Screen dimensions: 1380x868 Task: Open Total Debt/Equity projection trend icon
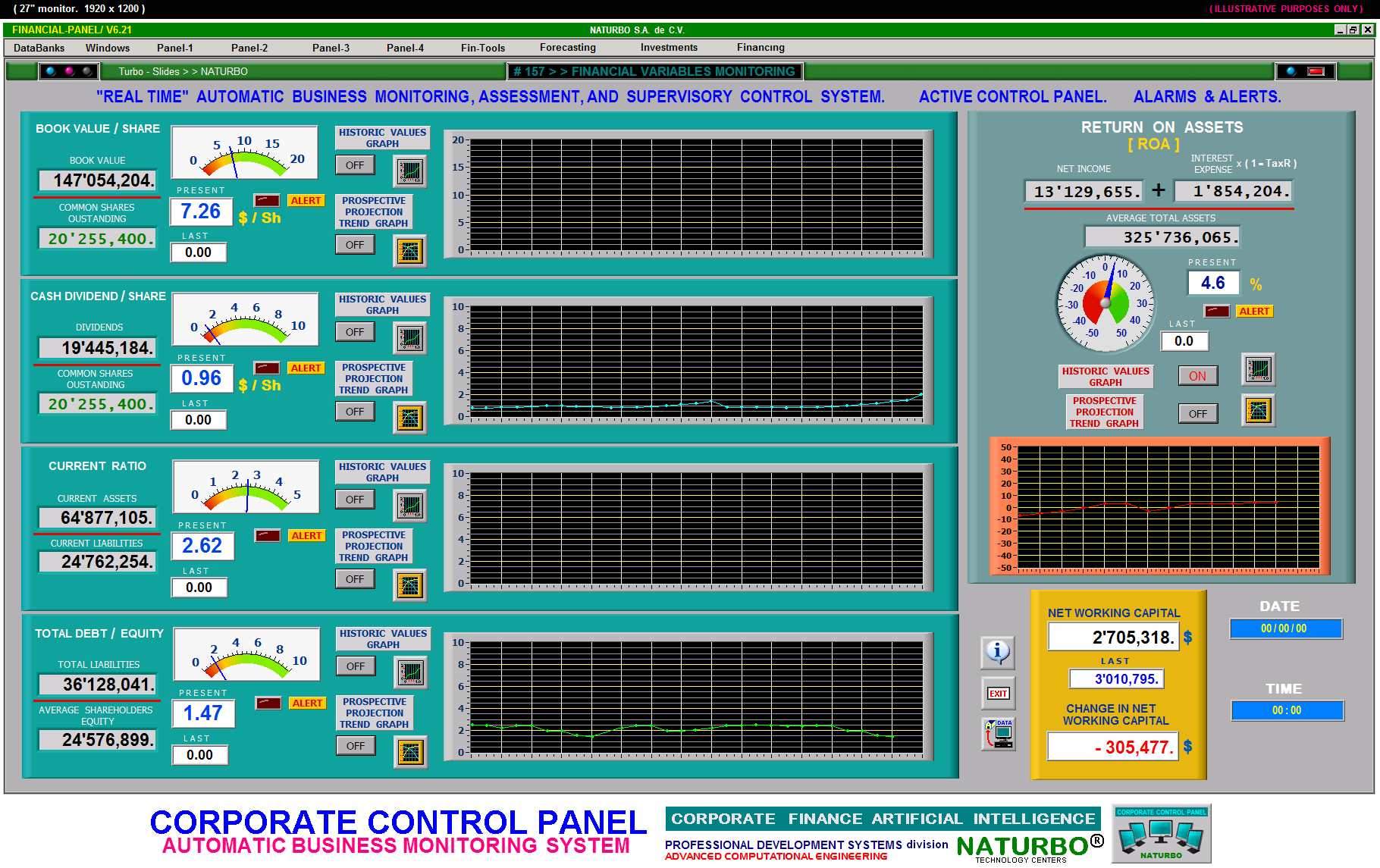(x=411, y=752)
